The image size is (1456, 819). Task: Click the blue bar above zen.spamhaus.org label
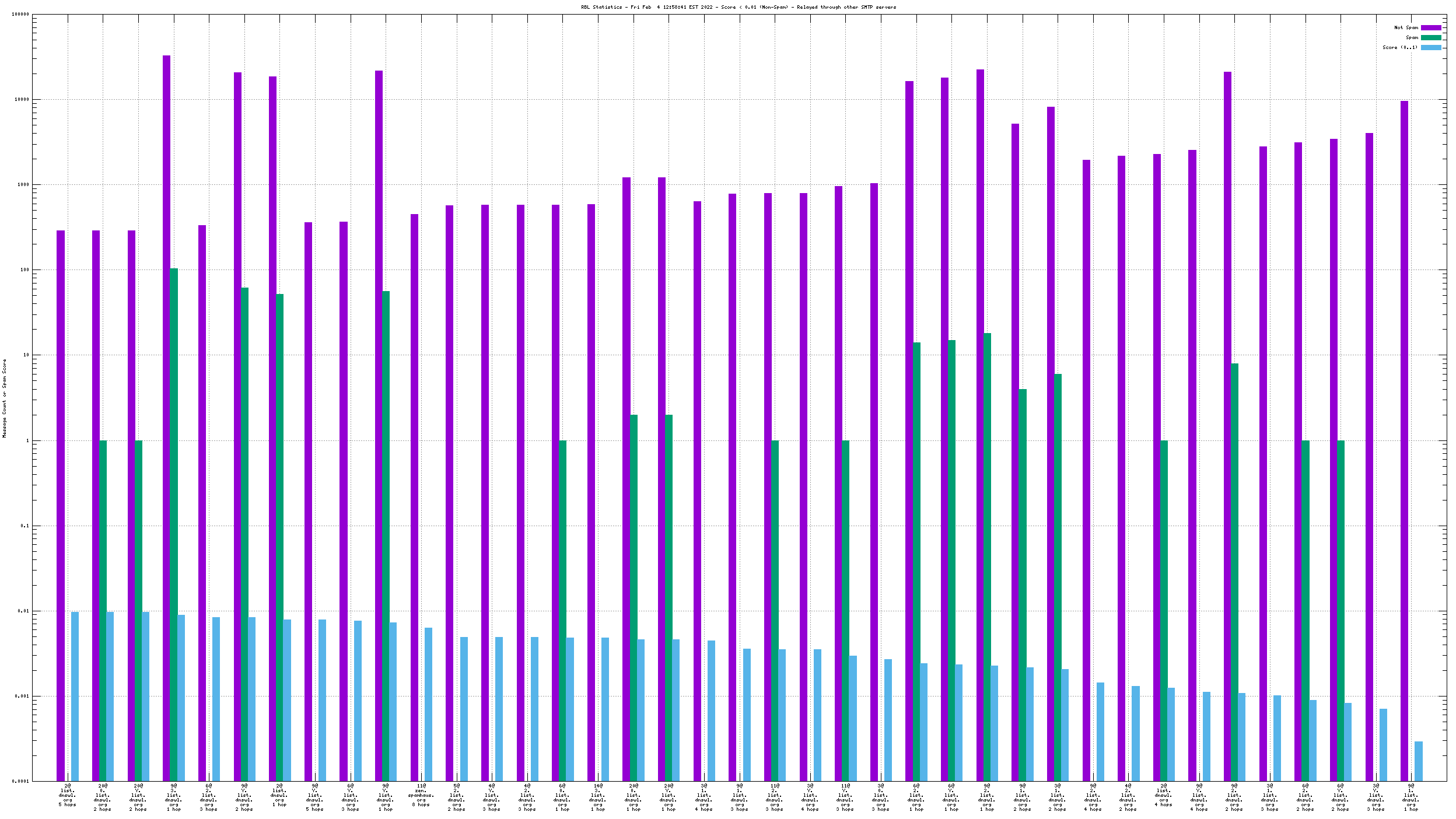428,704
